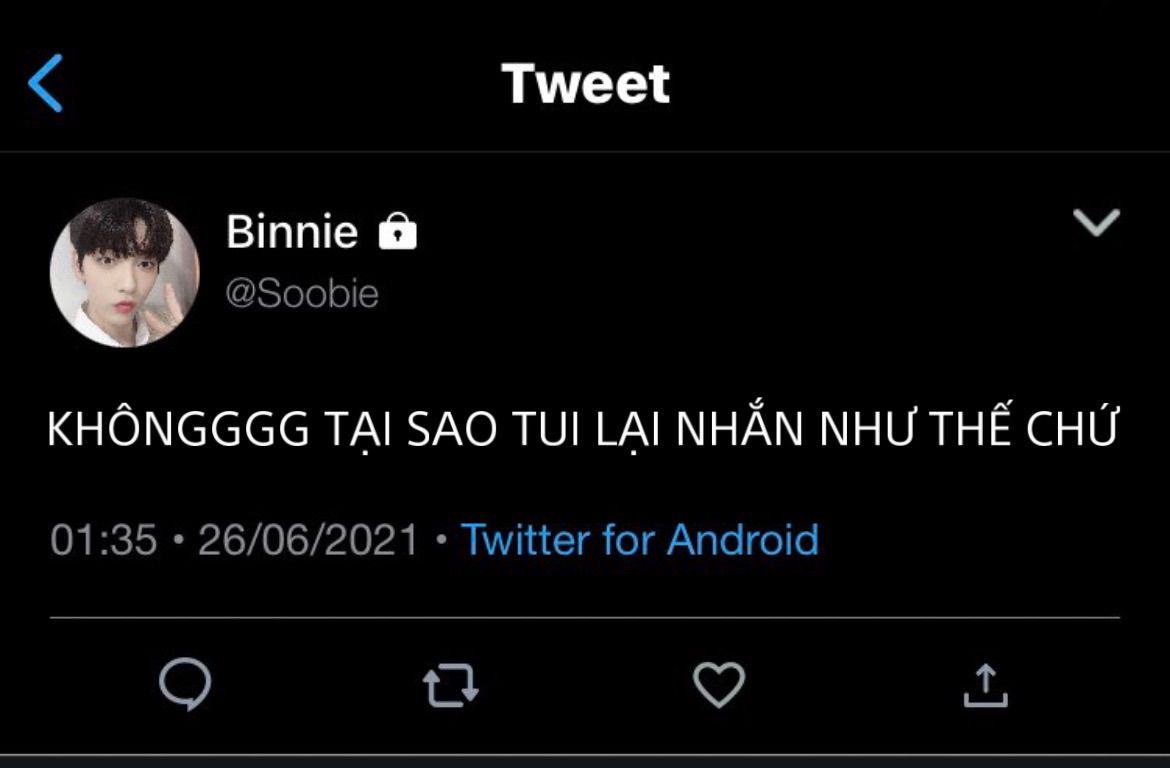Screen dimensions: 1170x768
Task: Open Binnie's profile picture
Action: tap(125, 272)
